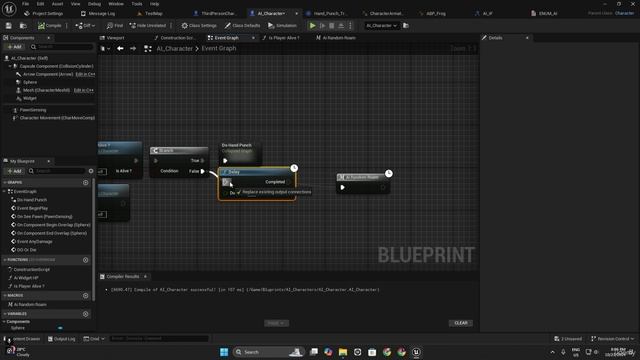Collapse the EventGraph tree item
This screenshot has height=360, width=640.
point(5,191)
